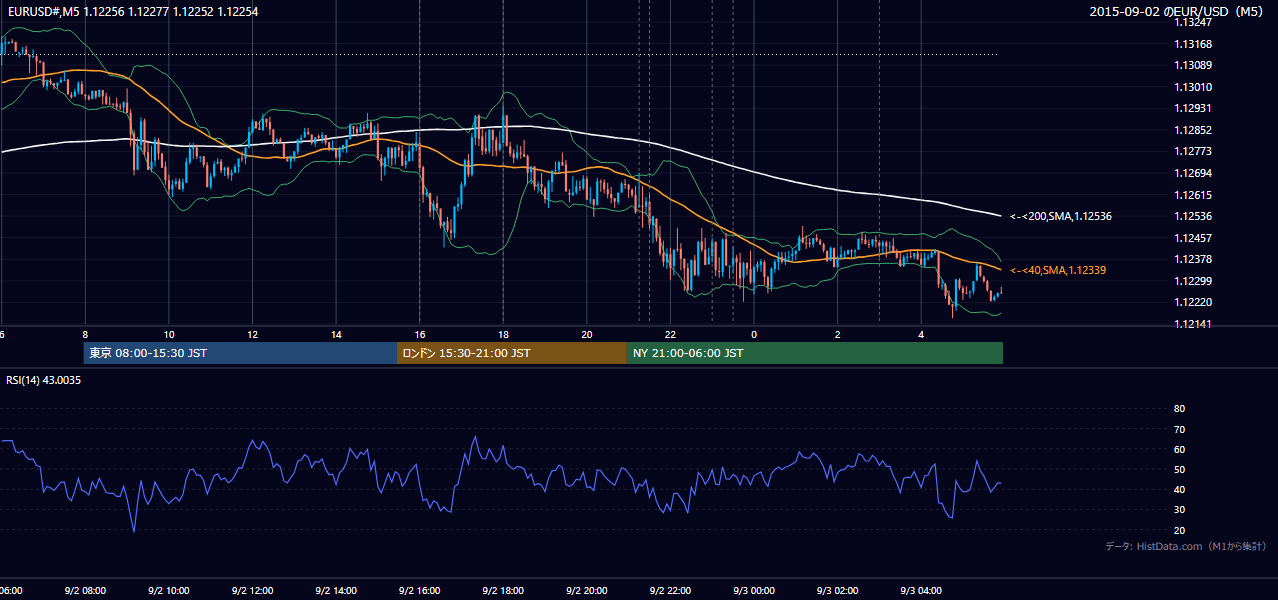Click price axis value 1.12852
The image size is (1278, 600).
tap(1193, 130)
